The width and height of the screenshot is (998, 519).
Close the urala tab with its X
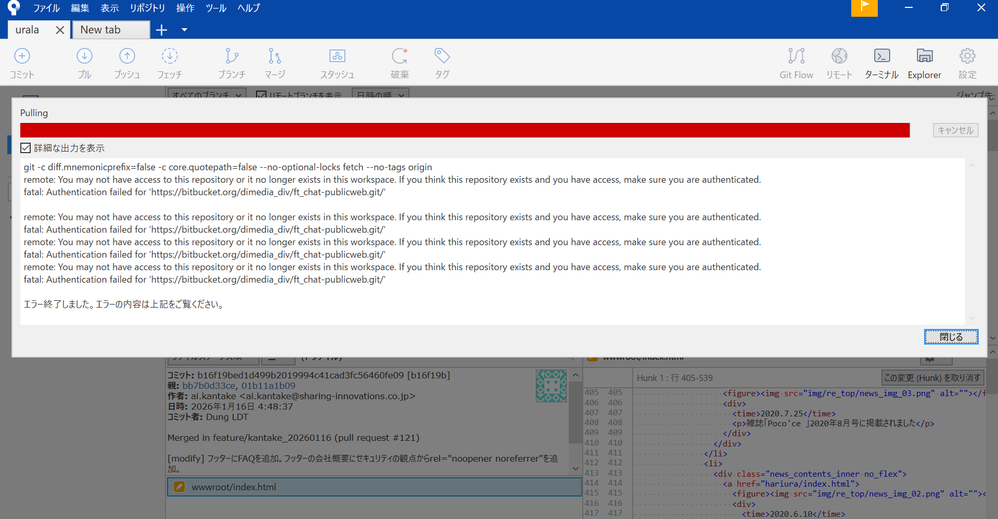[x=60, y=30]
